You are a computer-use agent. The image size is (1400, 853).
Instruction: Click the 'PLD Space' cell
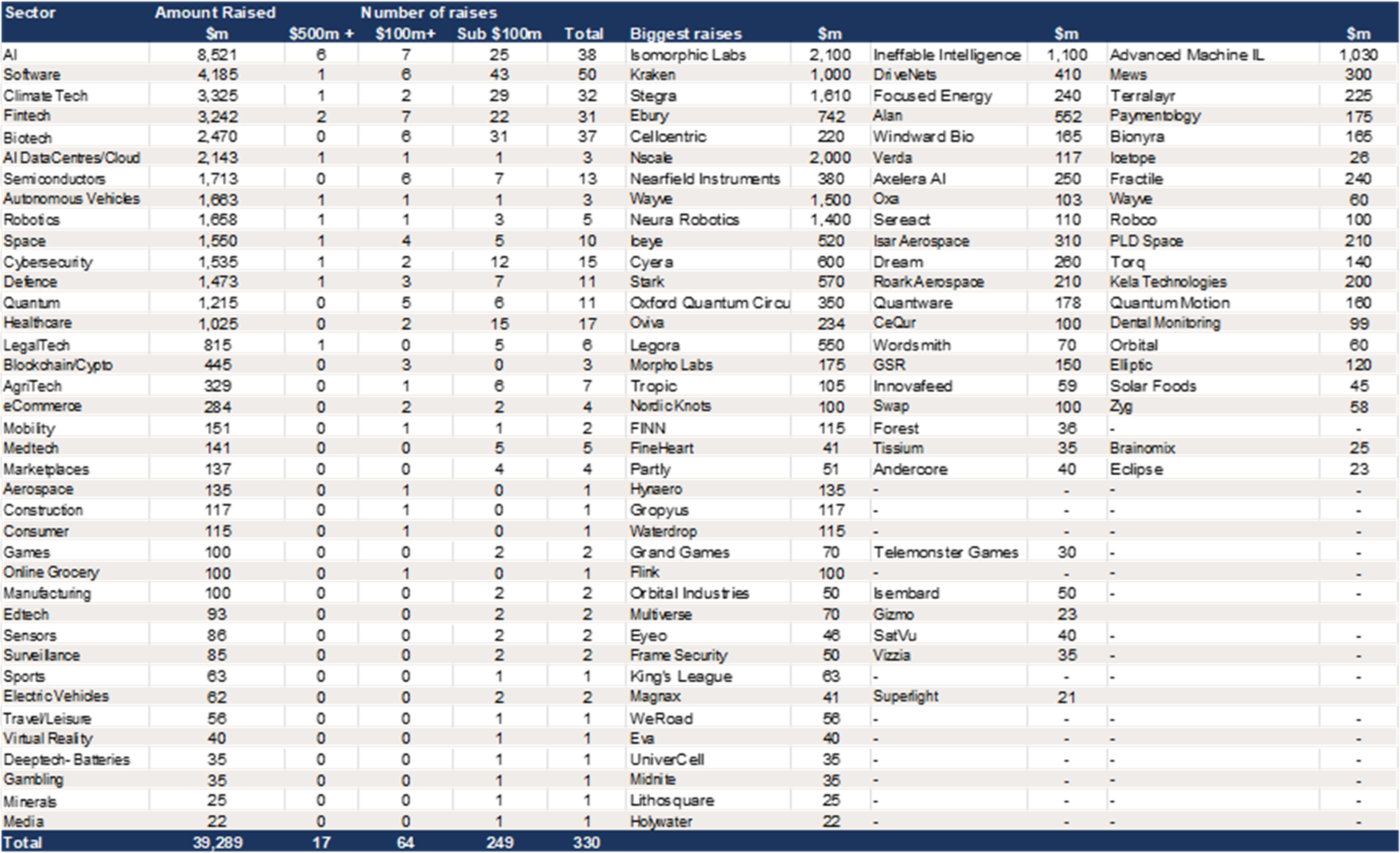coord(1146,241)
